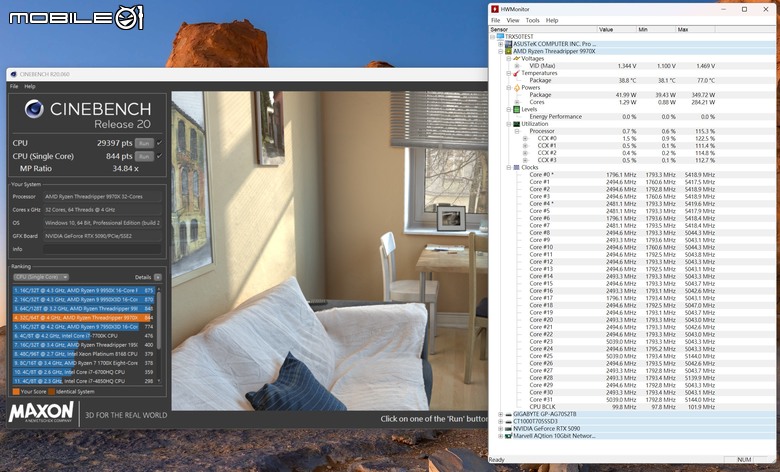Click the Cinebench sphere logo
This screenshot has width=780, height=472.
point(34,109)
